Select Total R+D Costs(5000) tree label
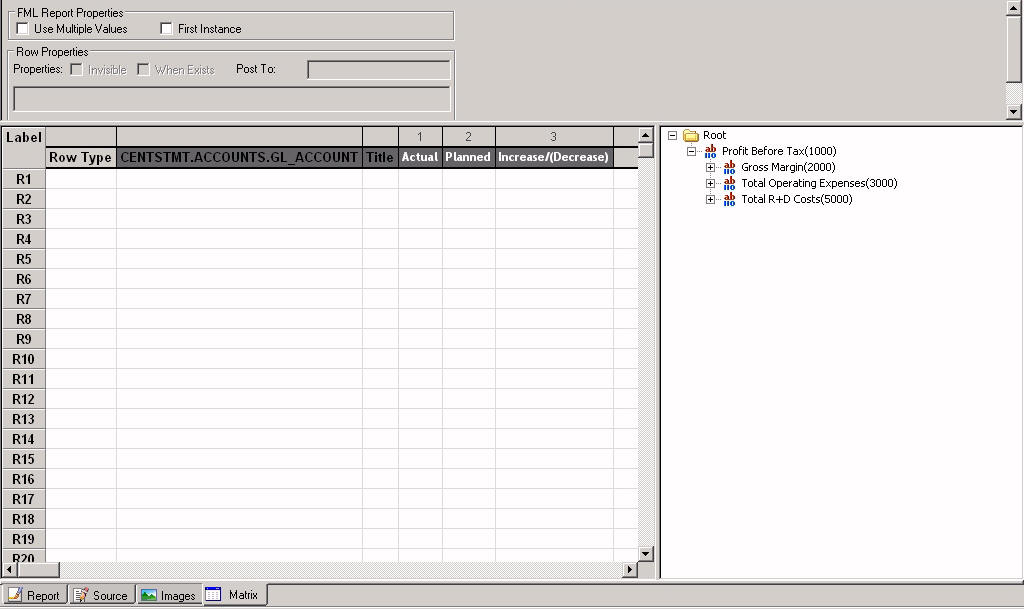 coord(797,199)
